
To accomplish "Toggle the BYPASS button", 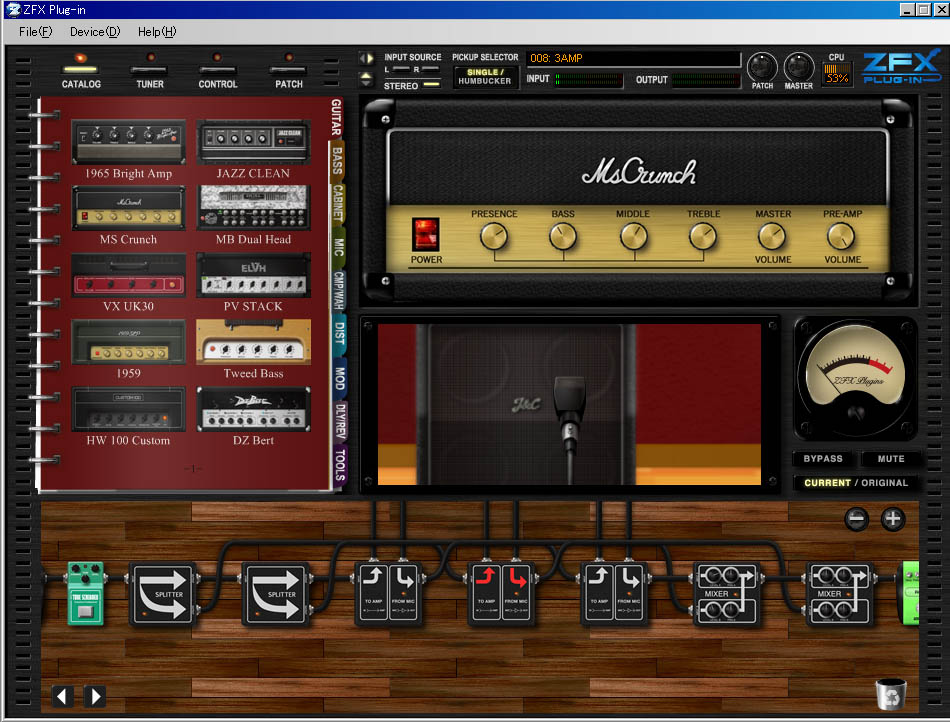I will [x=823, y=459].
